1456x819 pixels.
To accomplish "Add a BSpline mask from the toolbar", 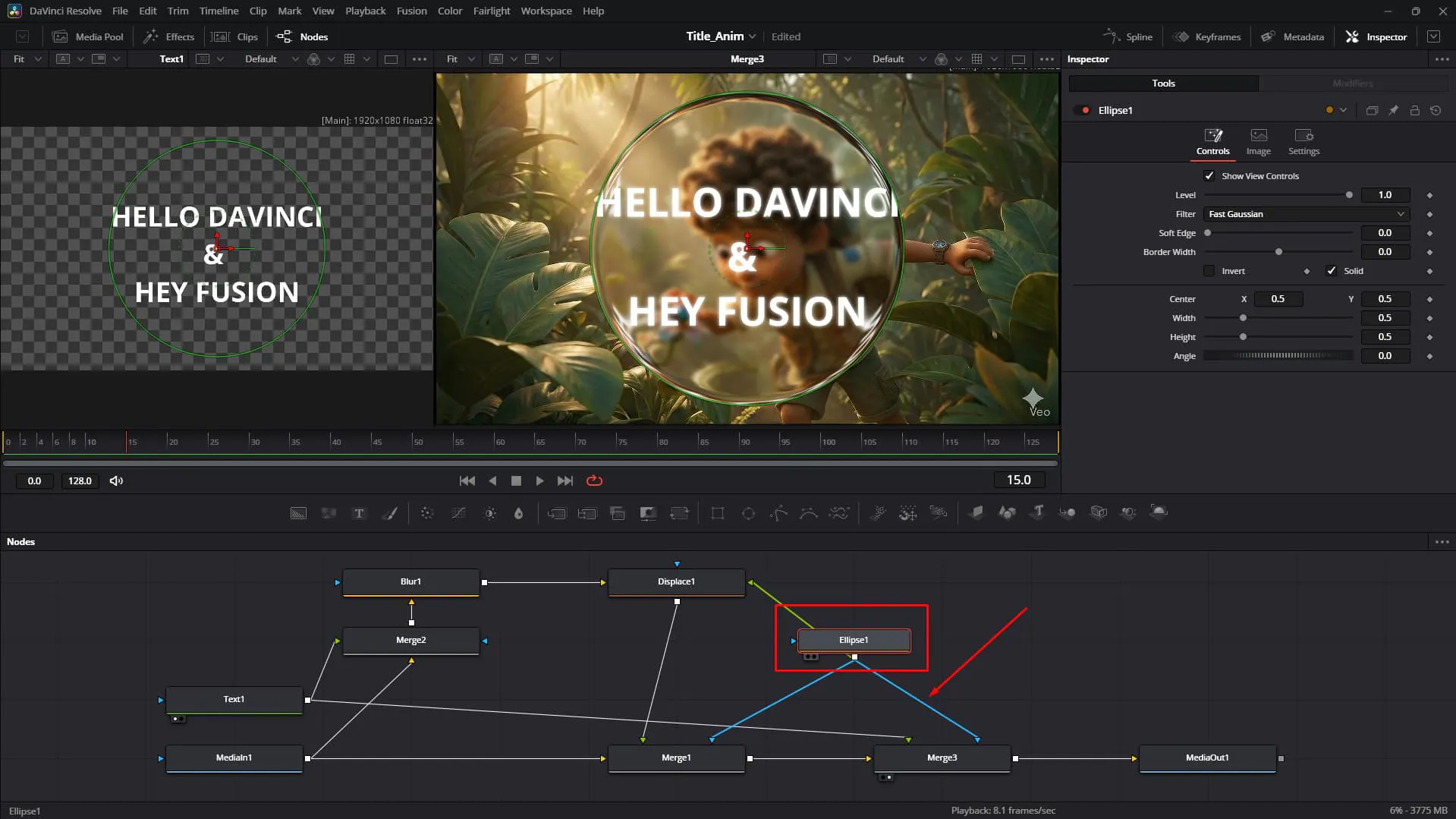I will [x=809, y=513].
